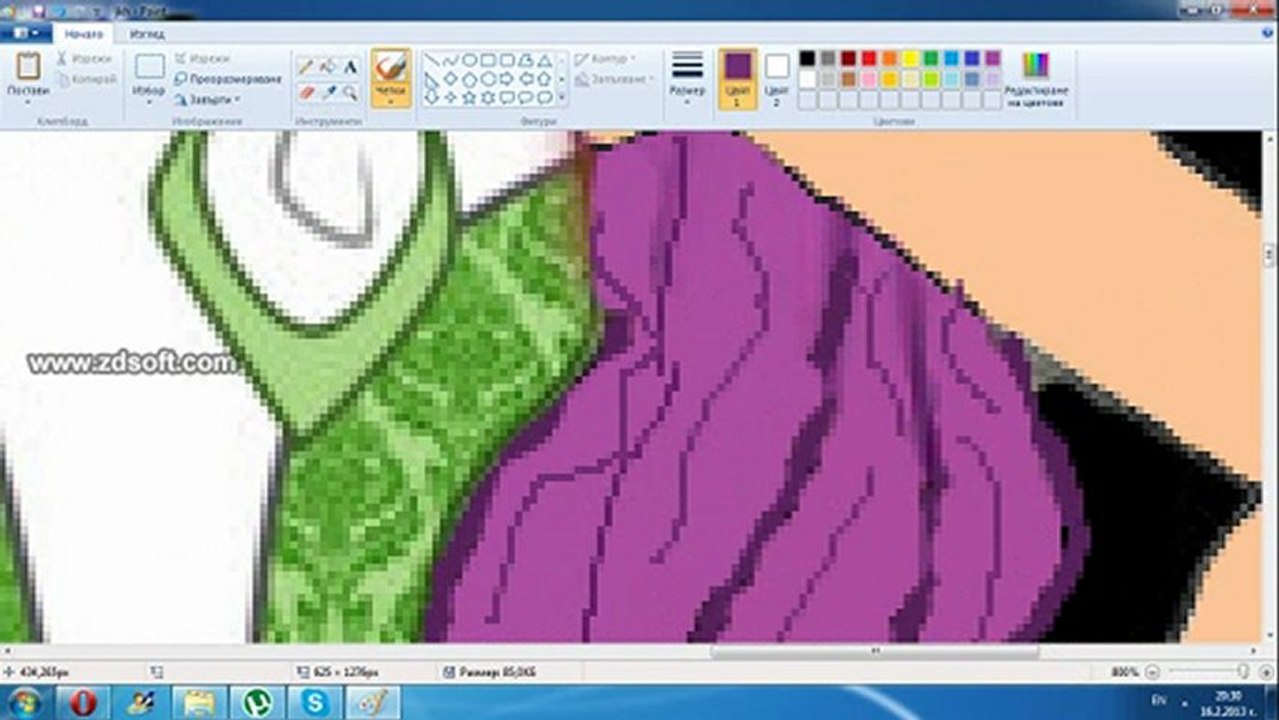Select the Eraser tool
The image size is (1279, 720).
306,92
